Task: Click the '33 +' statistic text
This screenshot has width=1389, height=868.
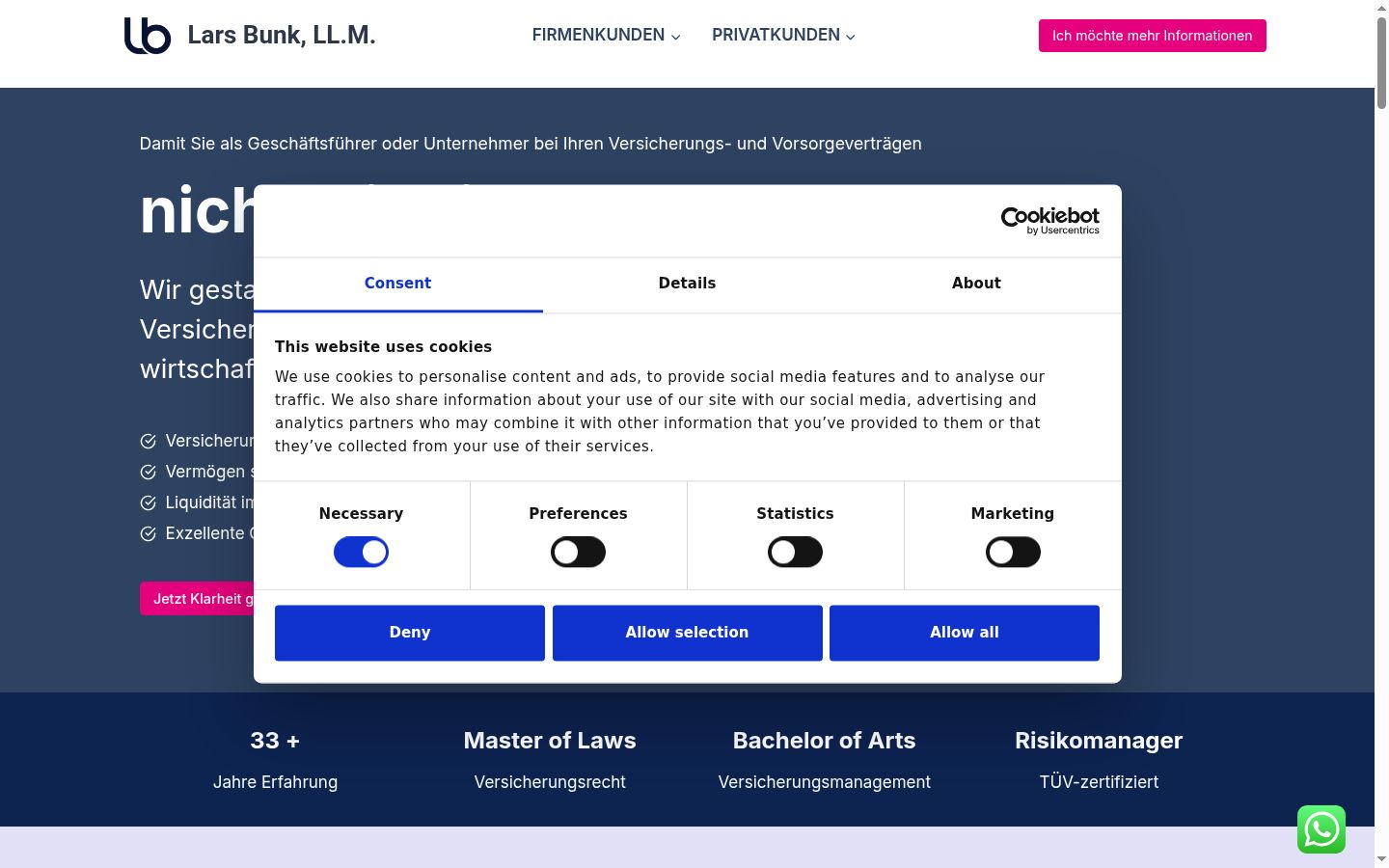Action: coord(275,741)
